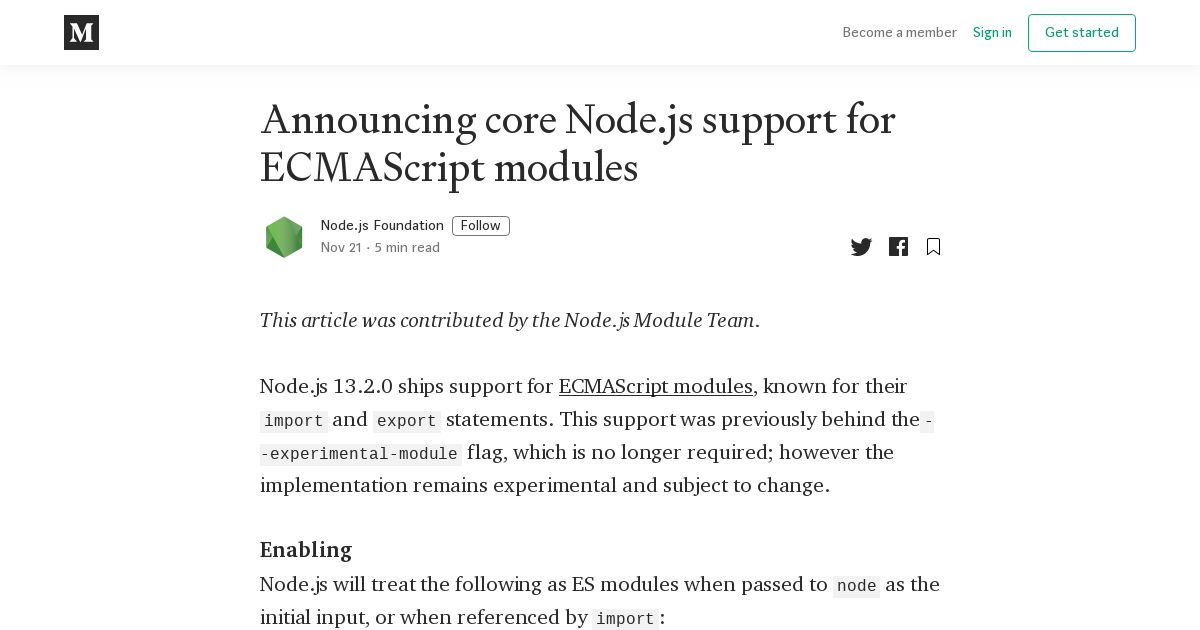1200x630 pixels.
Task: Open the Node.js Foundation author name
Action: pos(382,226)
